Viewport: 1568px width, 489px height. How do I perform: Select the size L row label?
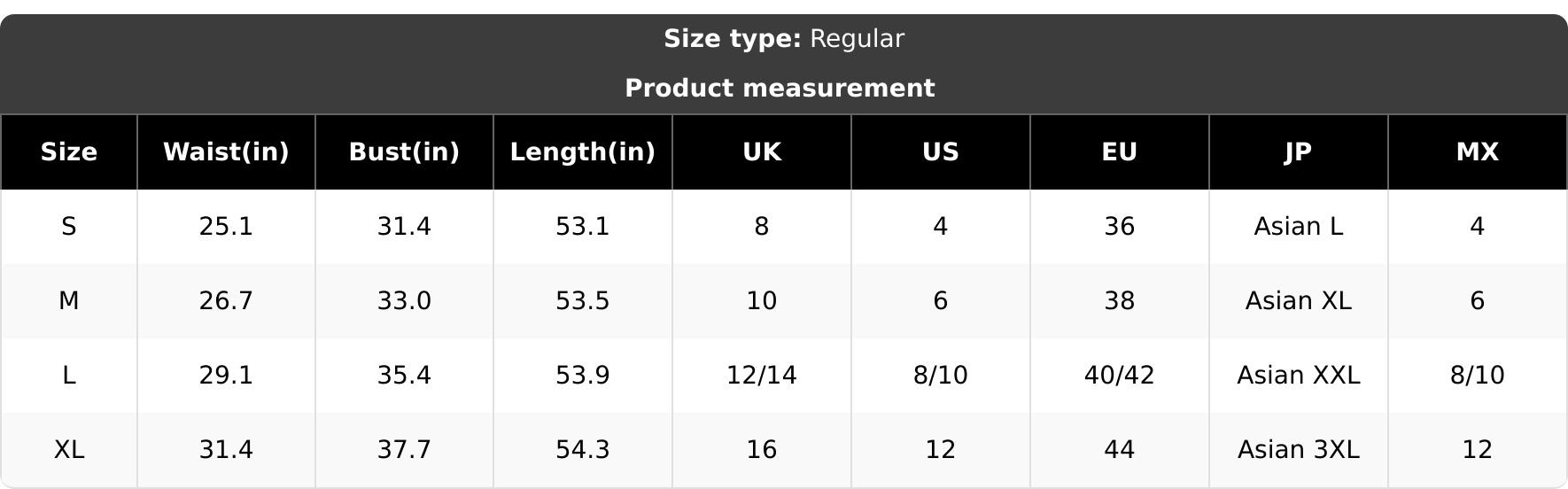point(69,376)
